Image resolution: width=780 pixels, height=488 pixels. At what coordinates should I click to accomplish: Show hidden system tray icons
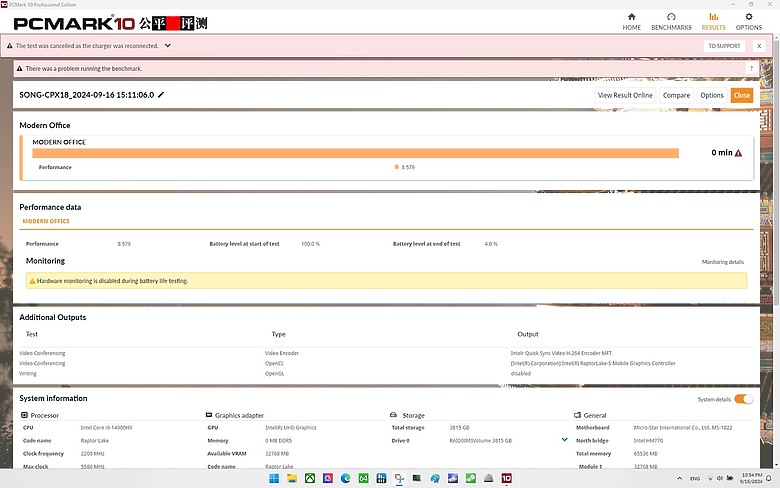[x=680, y=479]
